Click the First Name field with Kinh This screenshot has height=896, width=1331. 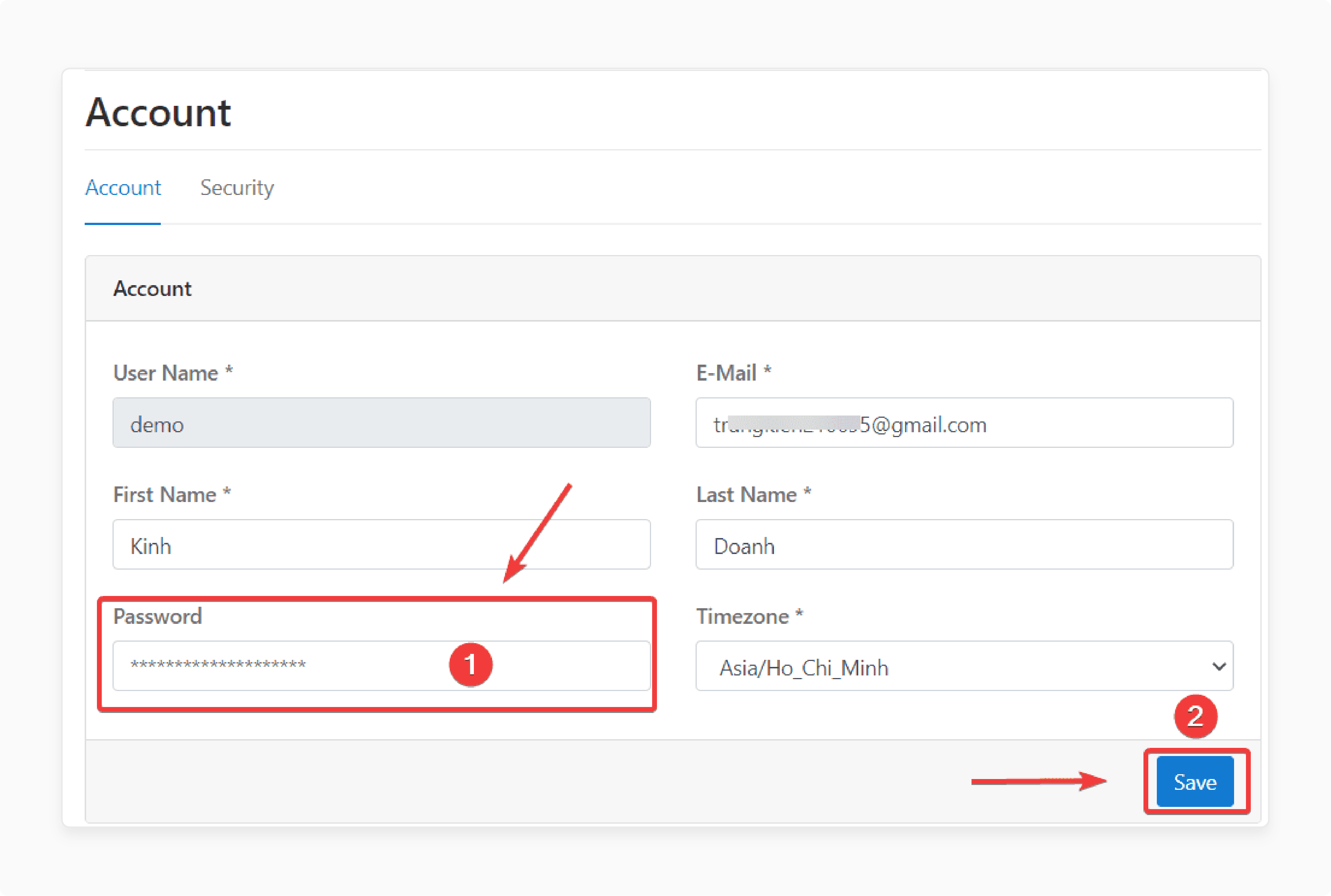click(381, 544)
